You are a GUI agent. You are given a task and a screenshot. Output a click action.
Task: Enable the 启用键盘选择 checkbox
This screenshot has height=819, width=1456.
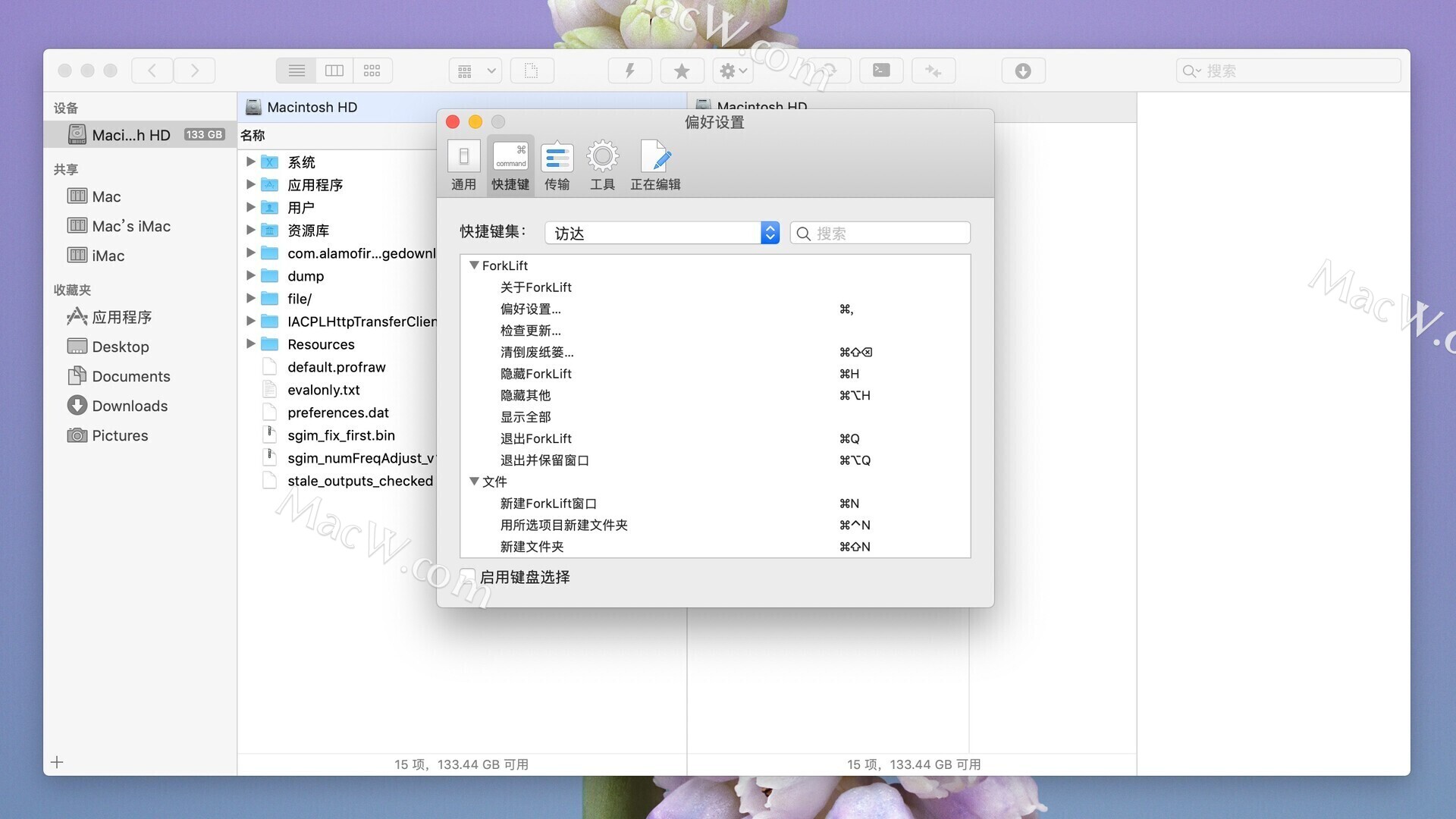(x=469, y=577)
